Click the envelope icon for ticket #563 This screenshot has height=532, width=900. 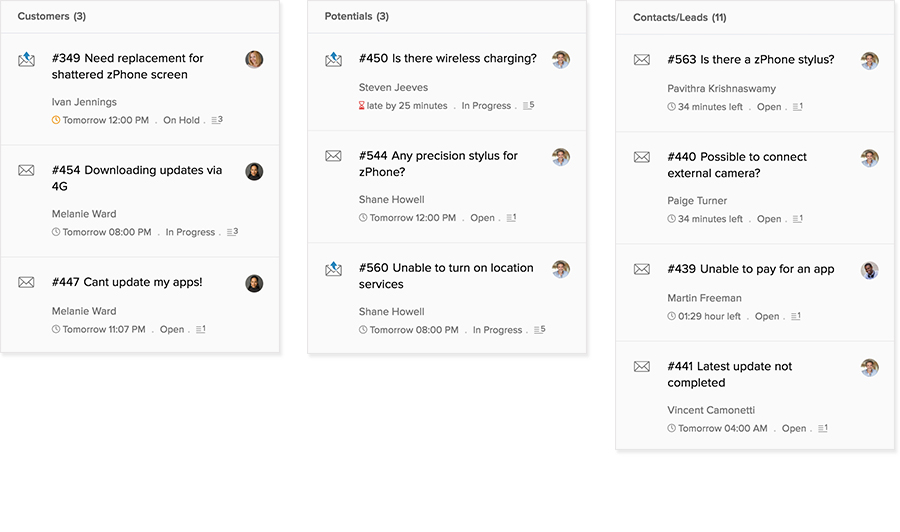click(x=642, y=60)
